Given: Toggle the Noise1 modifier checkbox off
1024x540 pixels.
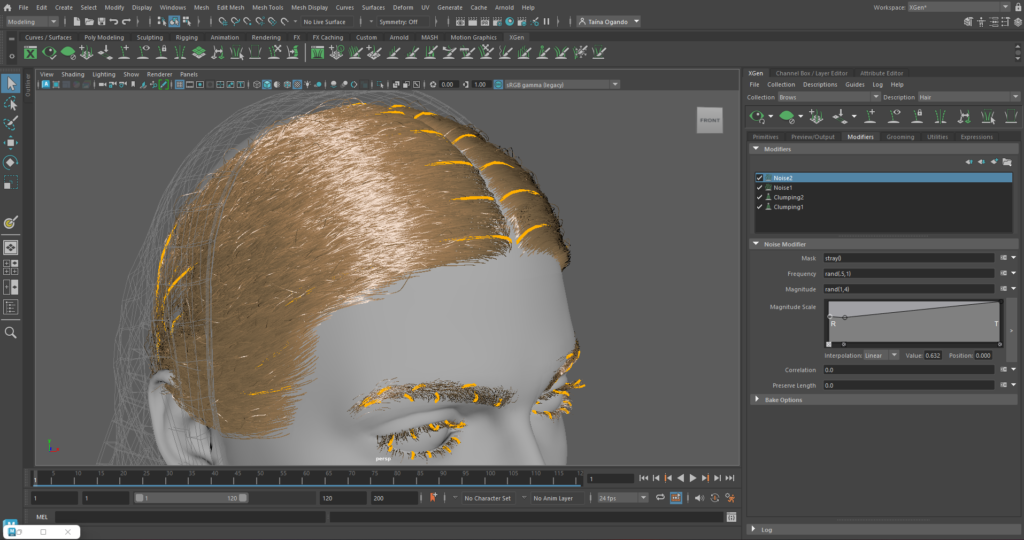Looking at the screenshot, I should coord(760,188).
